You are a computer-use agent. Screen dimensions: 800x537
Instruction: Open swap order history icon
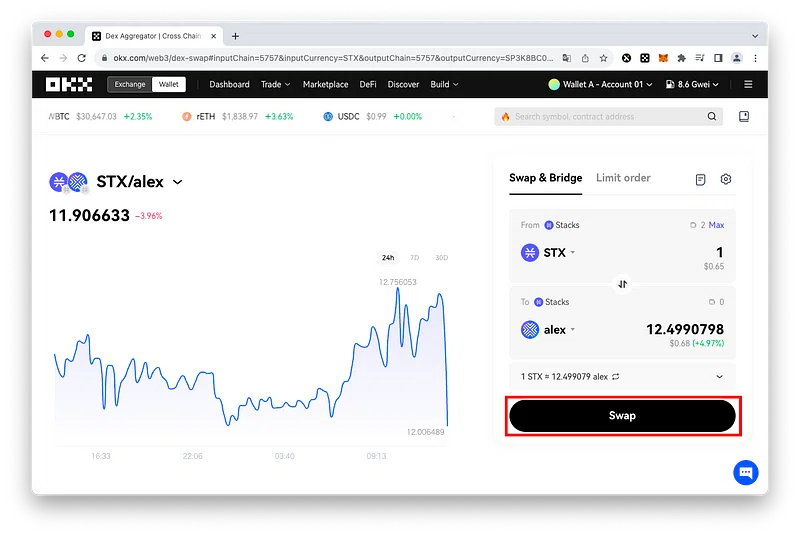[x=701, y=180]
